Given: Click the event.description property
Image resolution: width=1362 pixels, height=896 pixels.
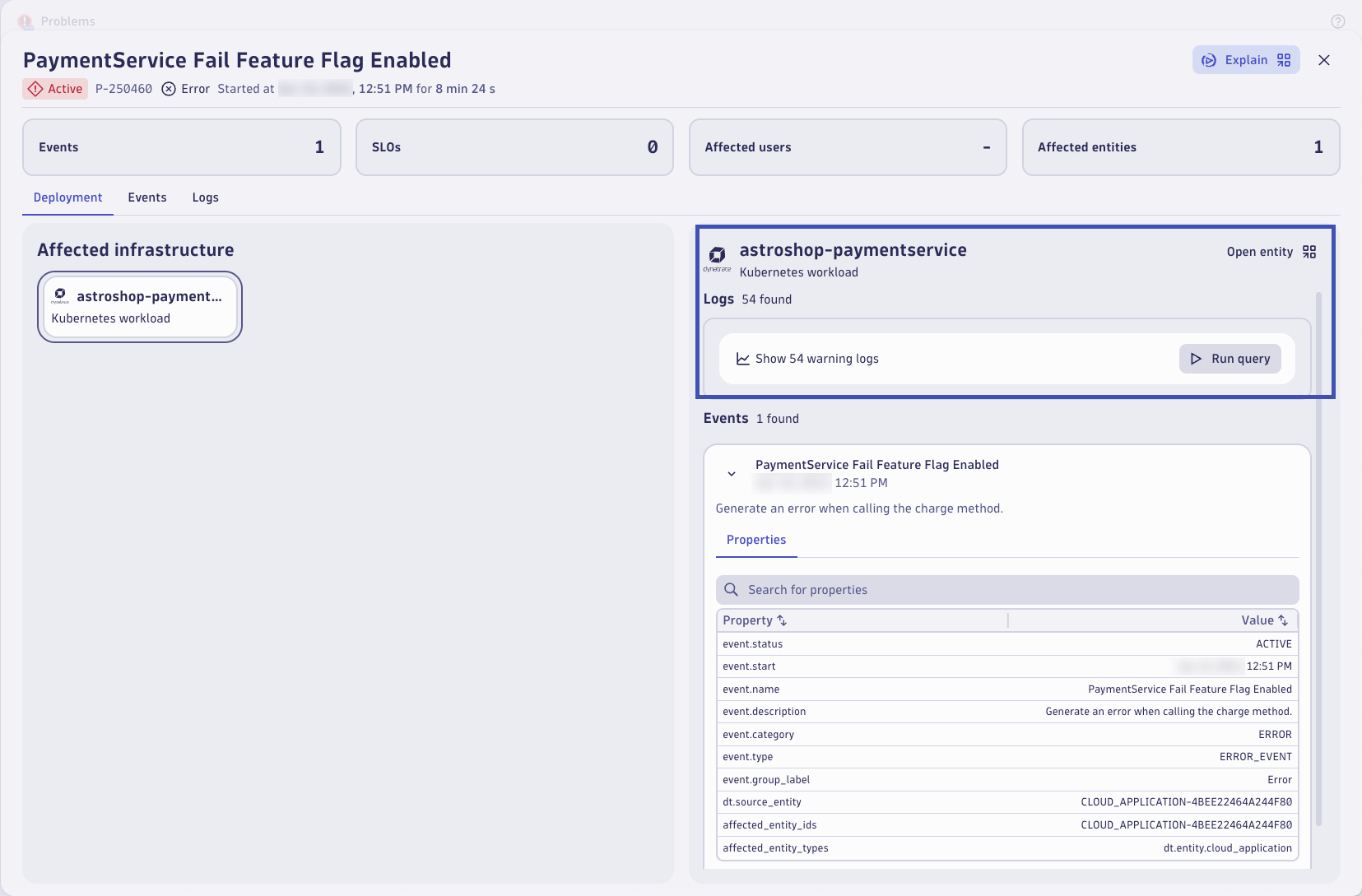Looking at the screenshot, I should click(765, 712).
